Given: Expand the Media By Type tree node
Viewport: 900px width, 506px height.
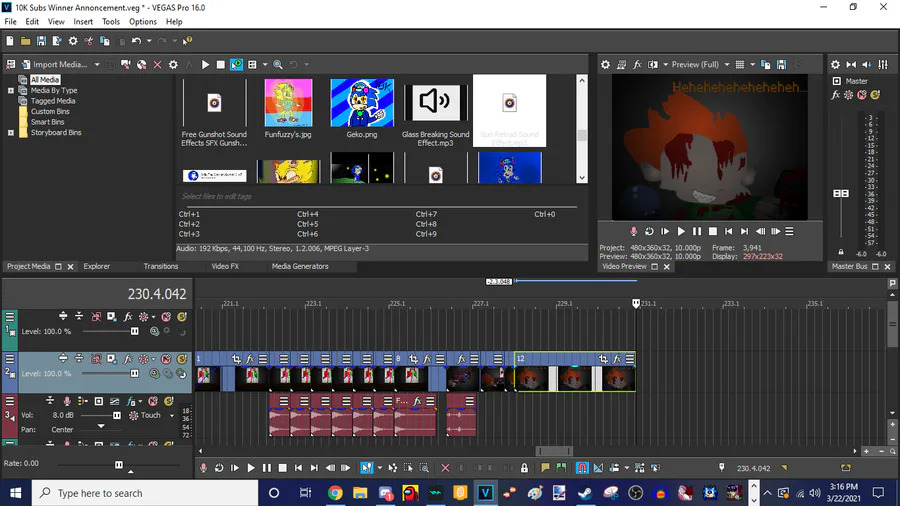Looking at the screenshot, I should click(10, 91).
